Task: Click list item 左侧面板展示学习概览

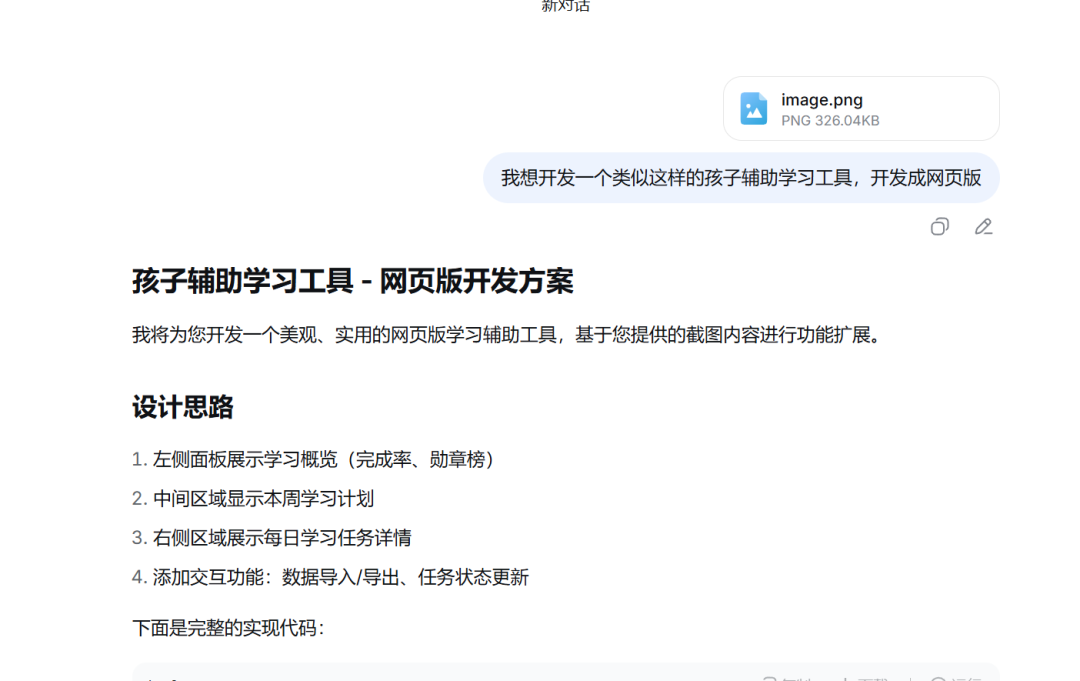Action: coord(323,460)
